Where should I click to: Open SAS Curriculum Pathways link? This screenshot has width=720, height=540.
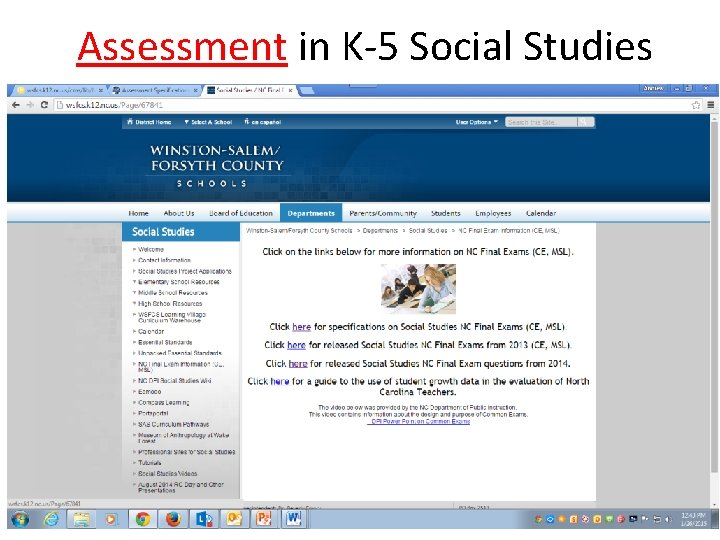pyautogui.click(x=173, y=424)
